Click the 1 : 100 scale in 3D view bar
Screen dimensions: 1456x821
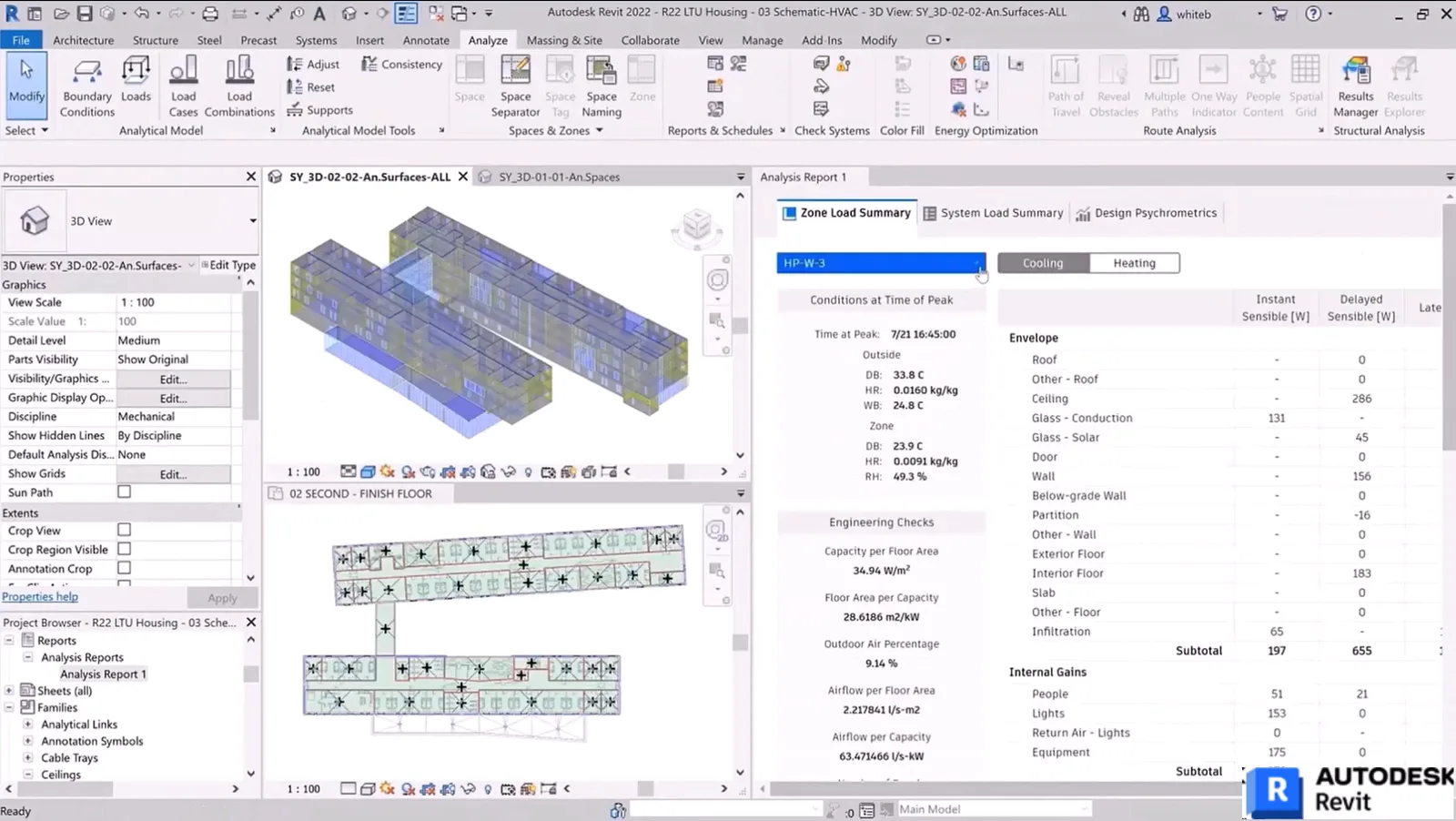click(303, 471)
